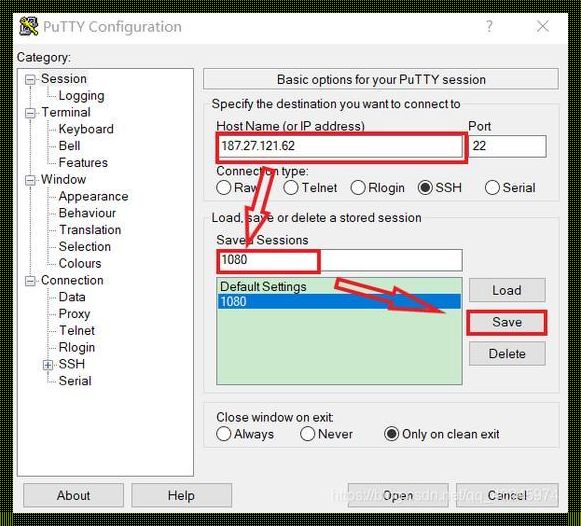Open the Serial category in tree
The width and height of the screenshot is (581, 526).
(x=75, y=381)
